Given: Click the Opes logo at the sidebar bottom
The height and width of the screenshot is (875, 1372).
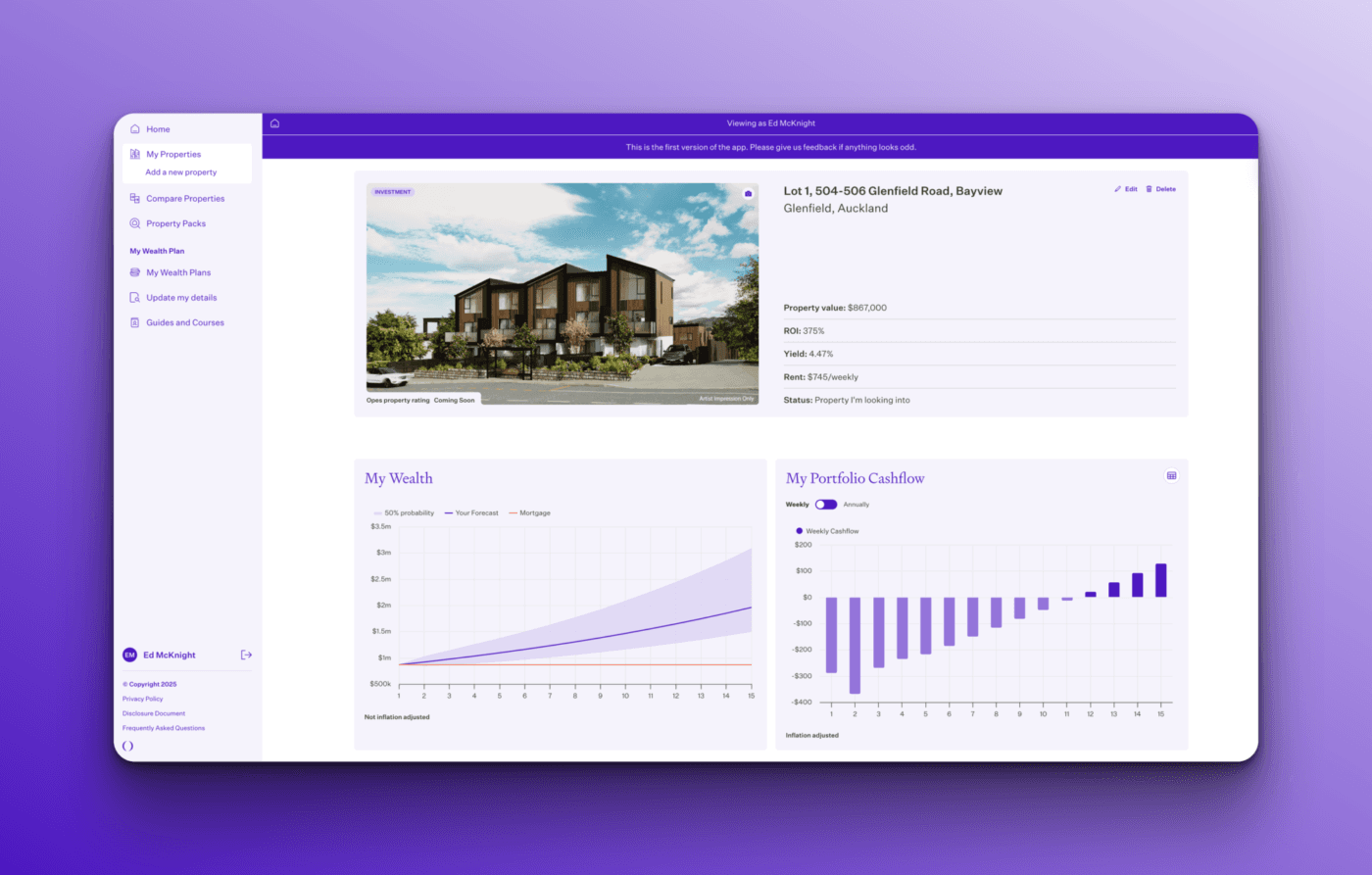Looking at the screenshot, I should (127, 746).
